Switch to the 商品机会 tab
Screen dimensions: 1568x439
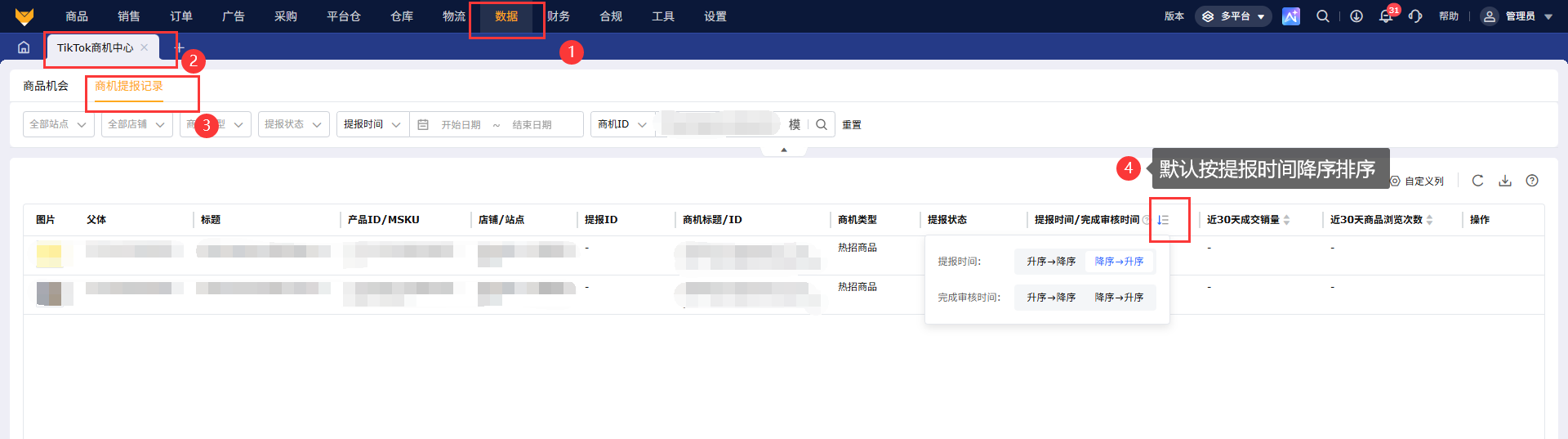pos(46,86)
